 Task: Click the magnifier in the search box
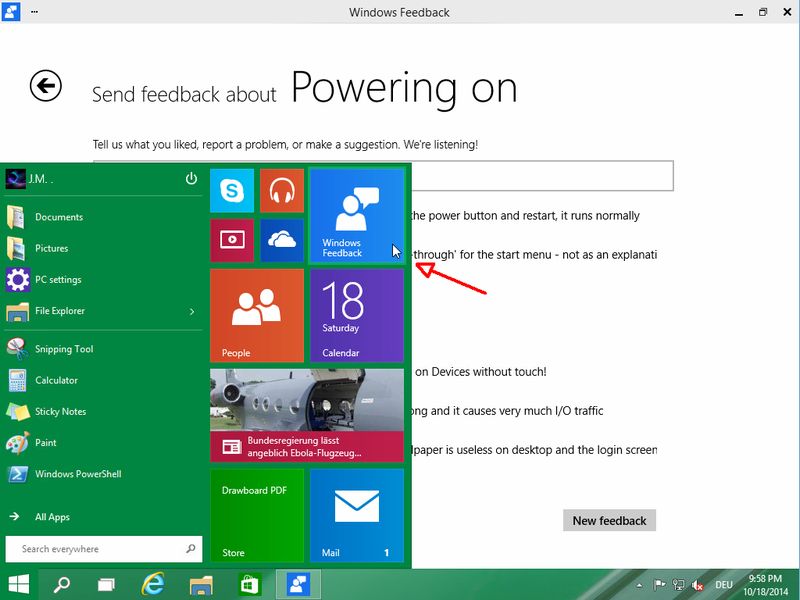(x=191, y=549)
